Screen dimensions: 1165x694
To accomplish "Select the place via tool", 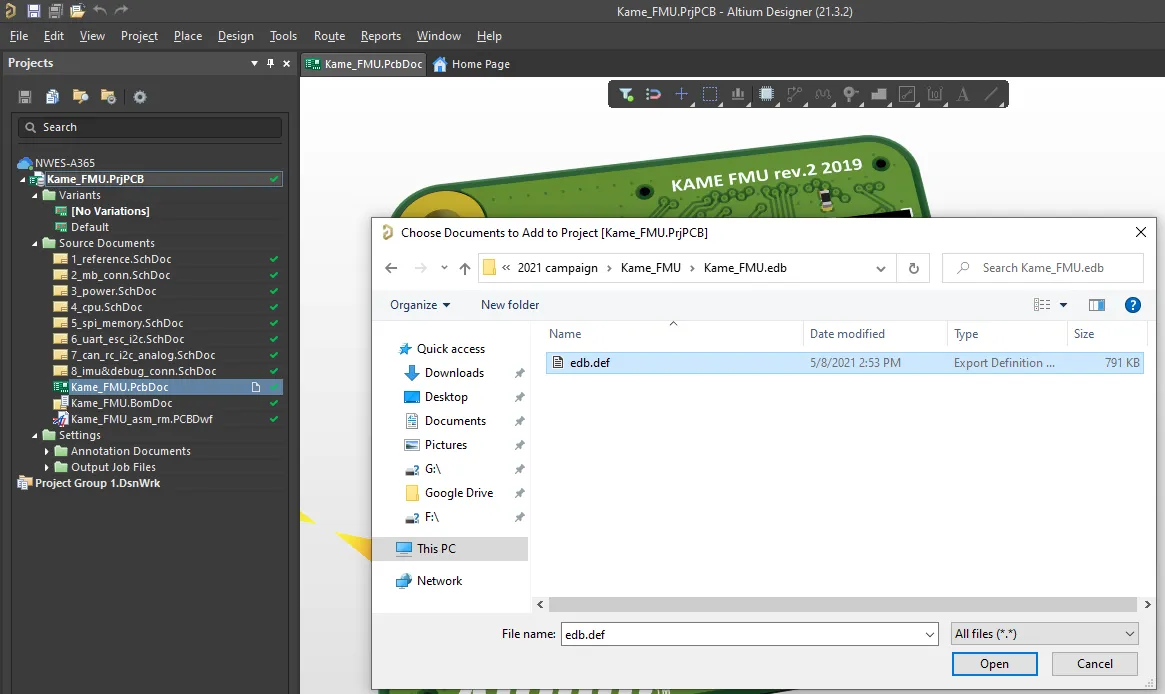I will click(x=849, y=94).
